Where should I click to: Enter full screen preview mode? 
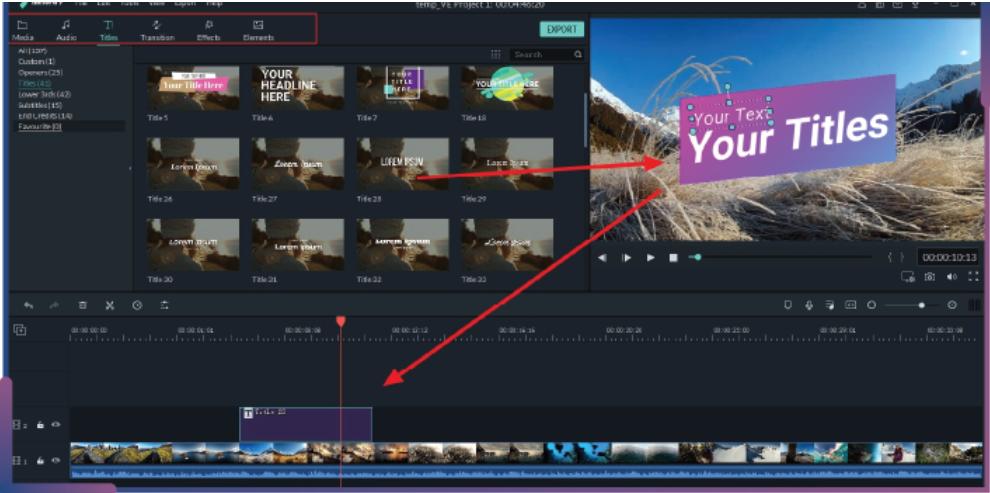973,276
